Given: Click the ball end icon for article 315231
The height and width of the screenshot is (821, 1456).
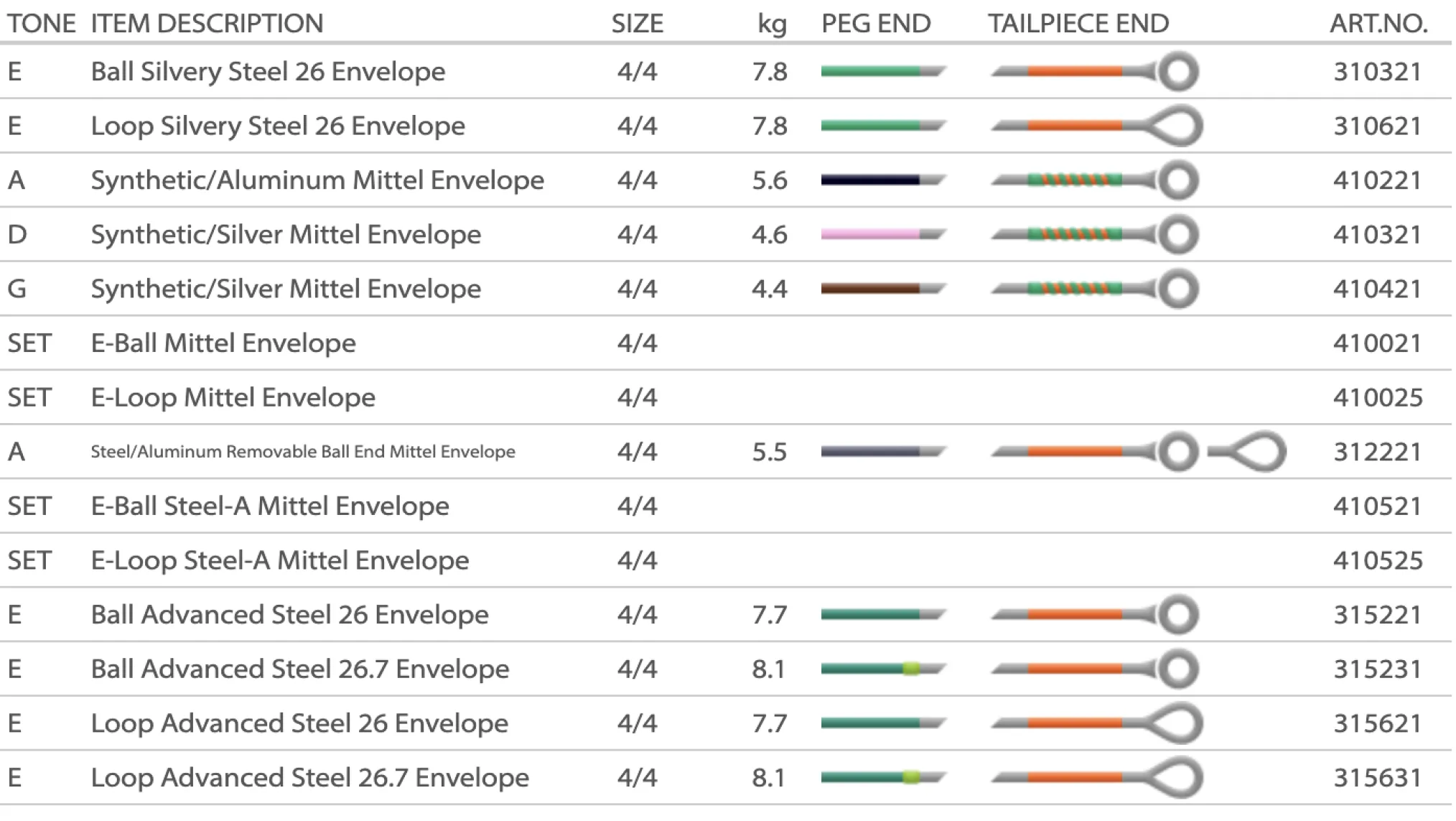Looking at the screenshot, I should pos(1178,669).
